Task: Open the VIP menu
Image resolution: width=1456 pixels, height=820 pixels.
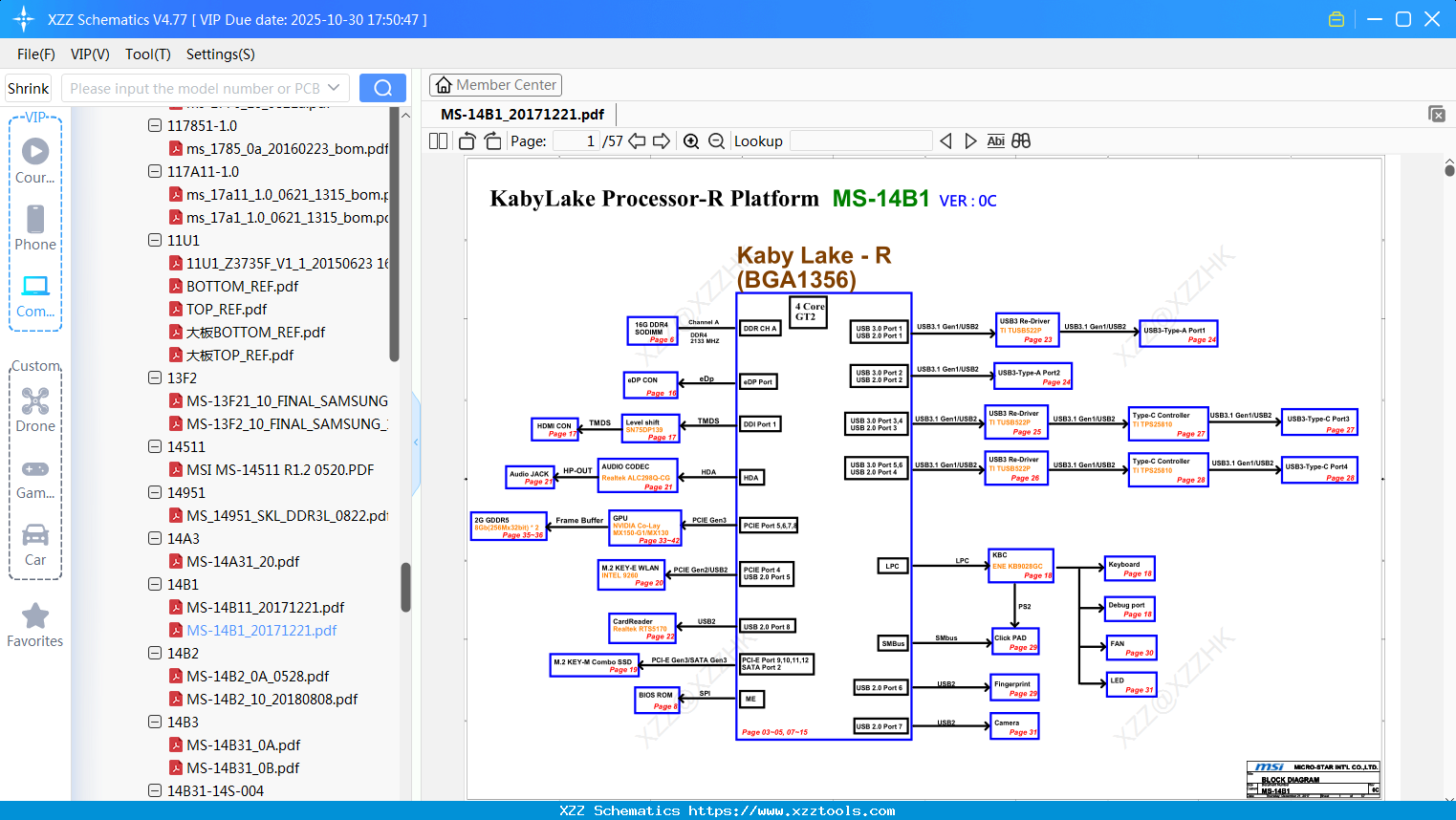Action: tap(90, 54)
